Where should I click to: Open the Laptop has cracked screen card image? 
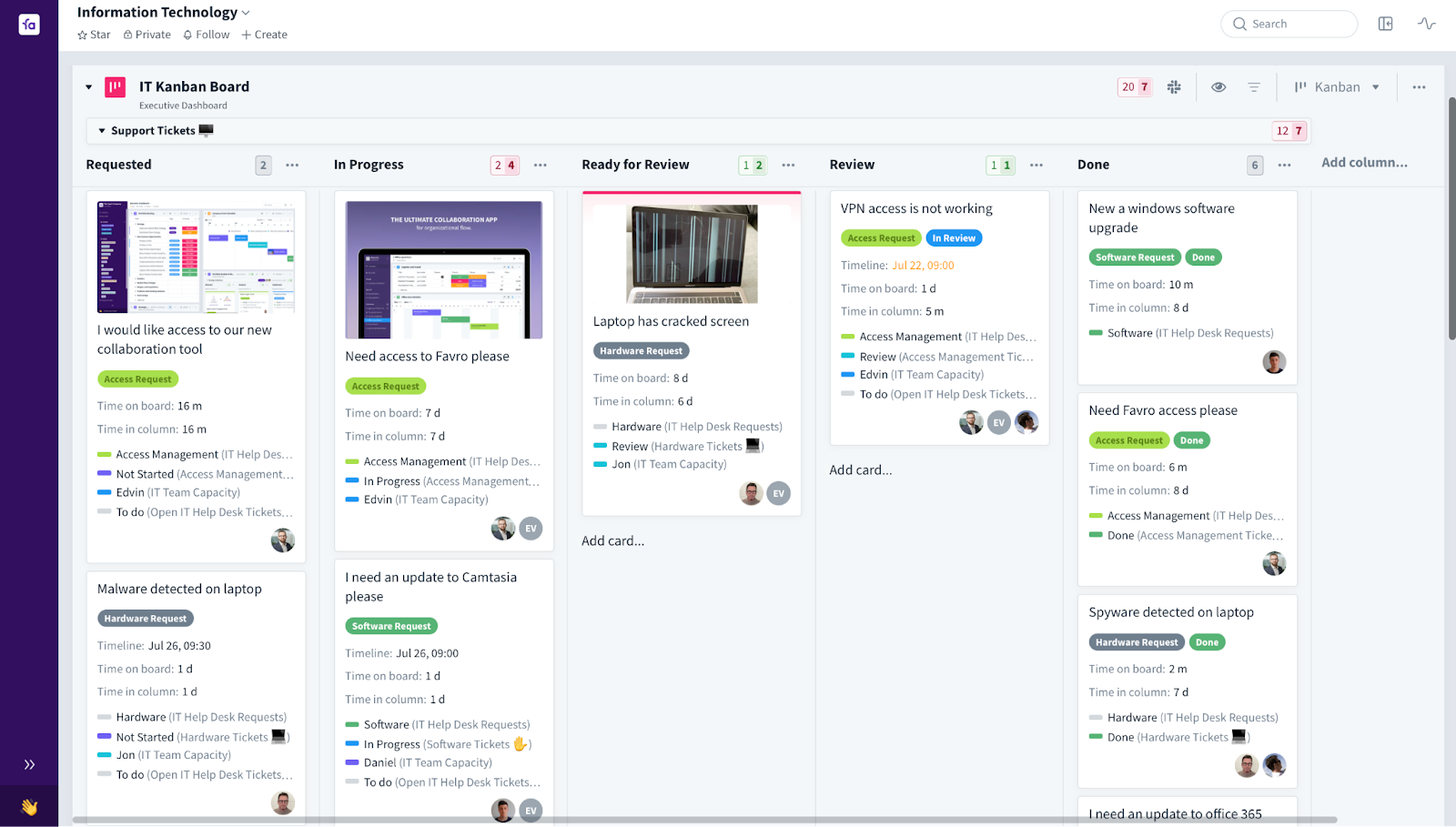pyautogui.click(x=692, y=254)
